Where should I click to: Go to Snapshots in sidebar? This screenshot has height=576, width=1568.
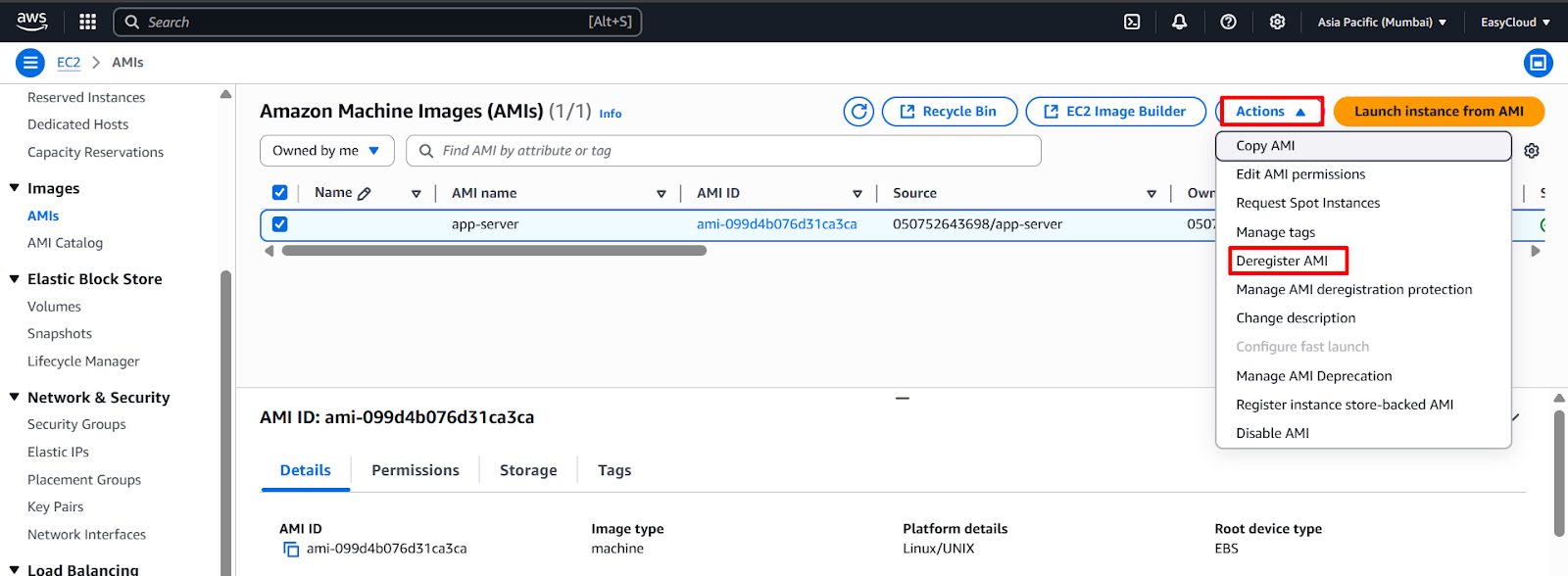[60, 334]
